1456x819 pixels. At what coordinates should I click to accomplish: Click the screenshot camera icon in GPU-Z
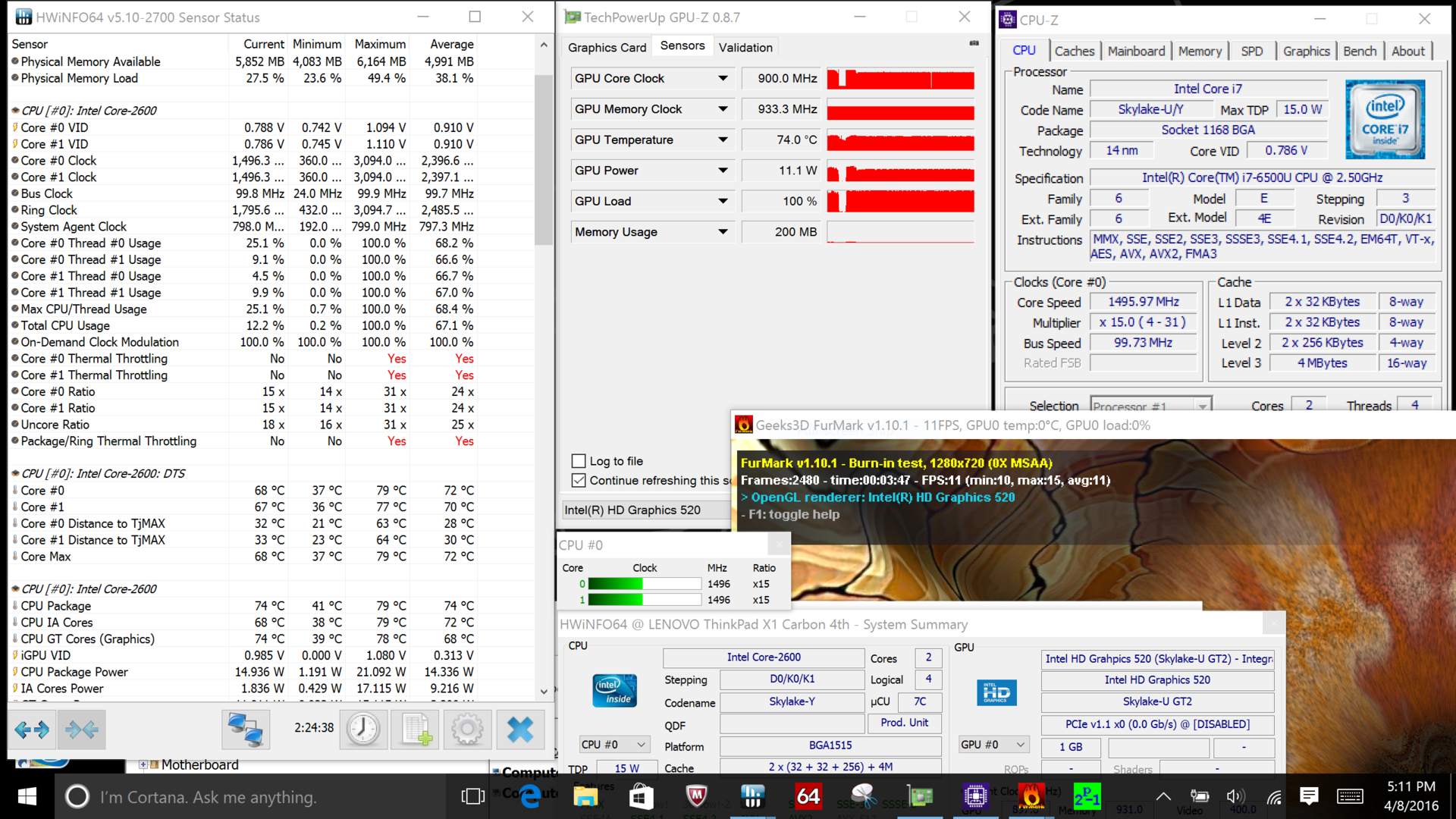(x=974, y=43)
